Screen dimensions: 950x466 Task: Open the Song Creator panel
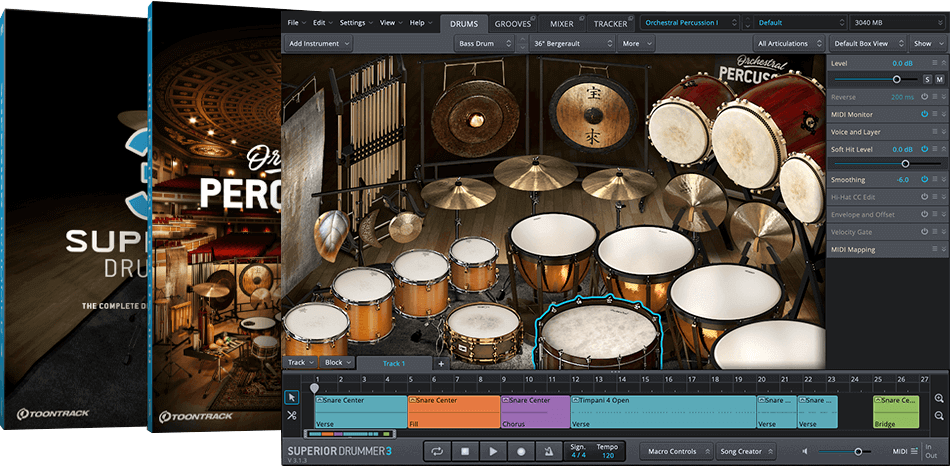[x=747, y=451]
